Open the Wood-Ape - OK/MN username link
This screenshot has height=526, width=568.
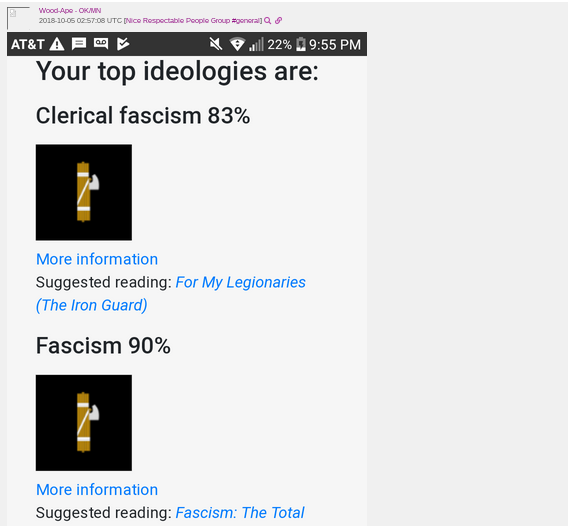[x=70, y=11]
